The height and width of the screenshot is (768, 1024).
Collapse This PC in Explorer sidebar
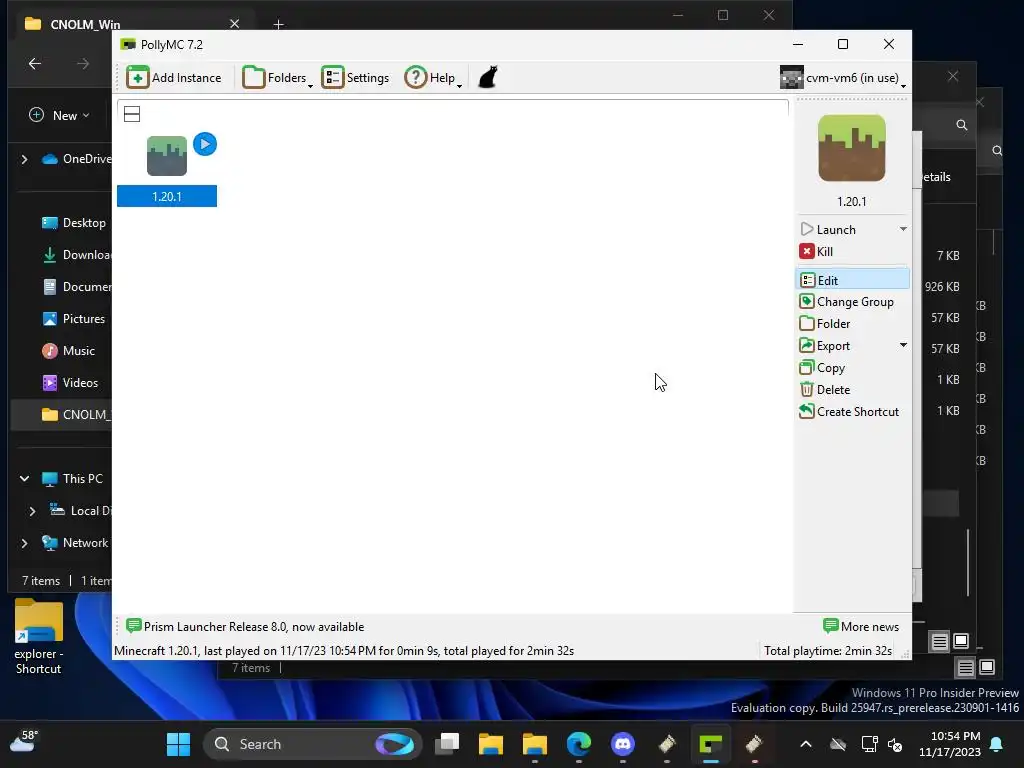coord(25,479)
